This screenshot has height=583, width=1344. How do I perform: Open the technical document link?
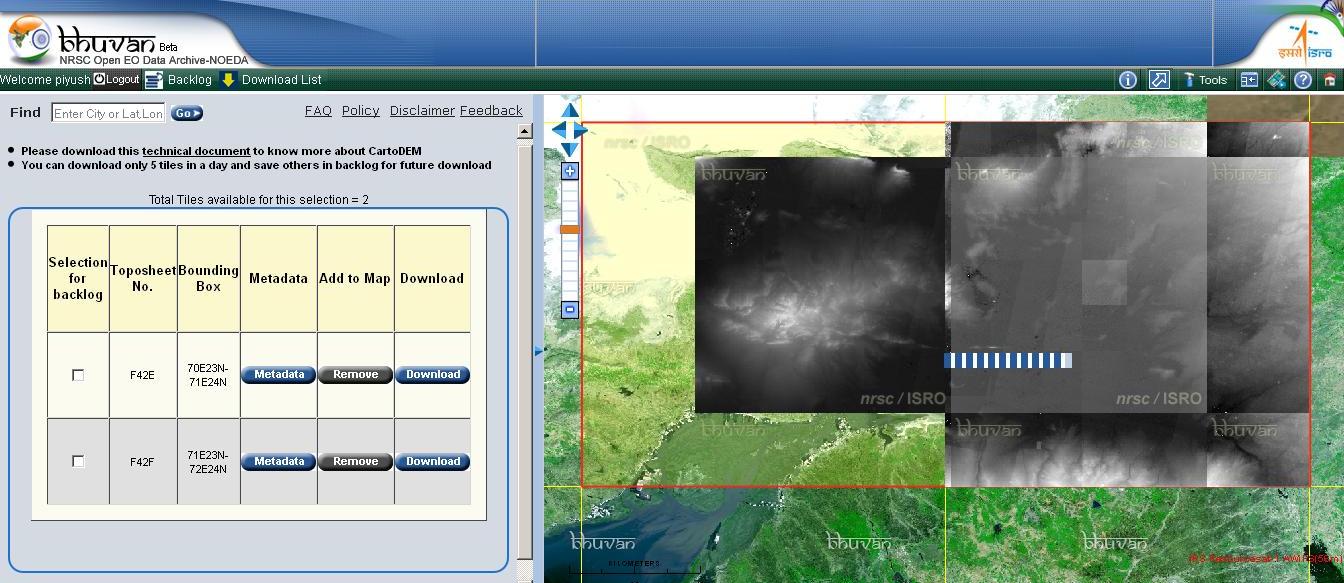pyautogui.click(x=196, y=151)
